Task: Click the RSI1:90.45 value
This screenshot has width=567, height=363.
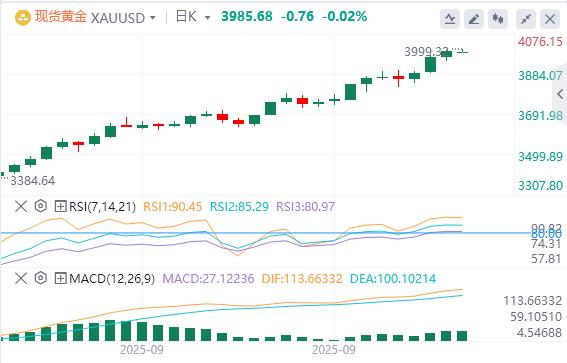Action: [x=173, y=207]
